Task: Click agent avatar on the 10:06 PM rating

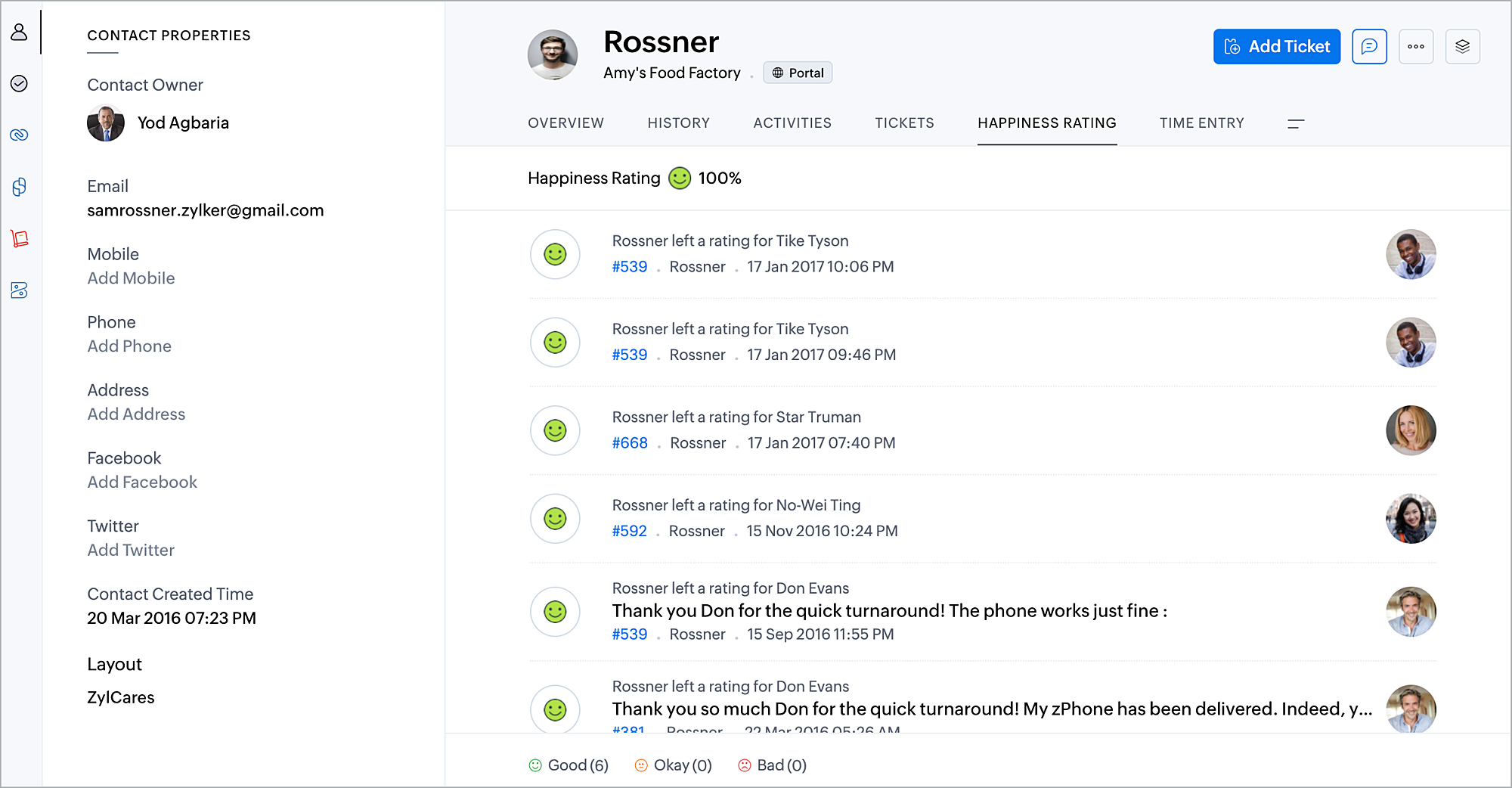Action: (x=1411, y=254)
